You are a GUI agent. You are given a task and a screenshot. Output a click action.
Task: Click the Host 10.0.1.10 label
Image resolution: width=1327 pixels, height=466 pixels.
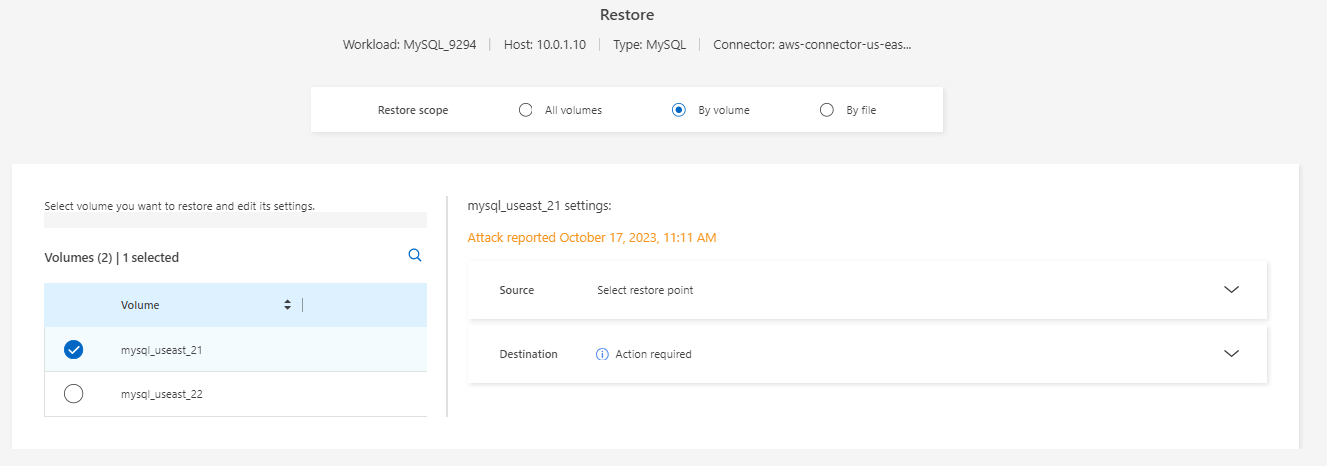pos(545,45)
